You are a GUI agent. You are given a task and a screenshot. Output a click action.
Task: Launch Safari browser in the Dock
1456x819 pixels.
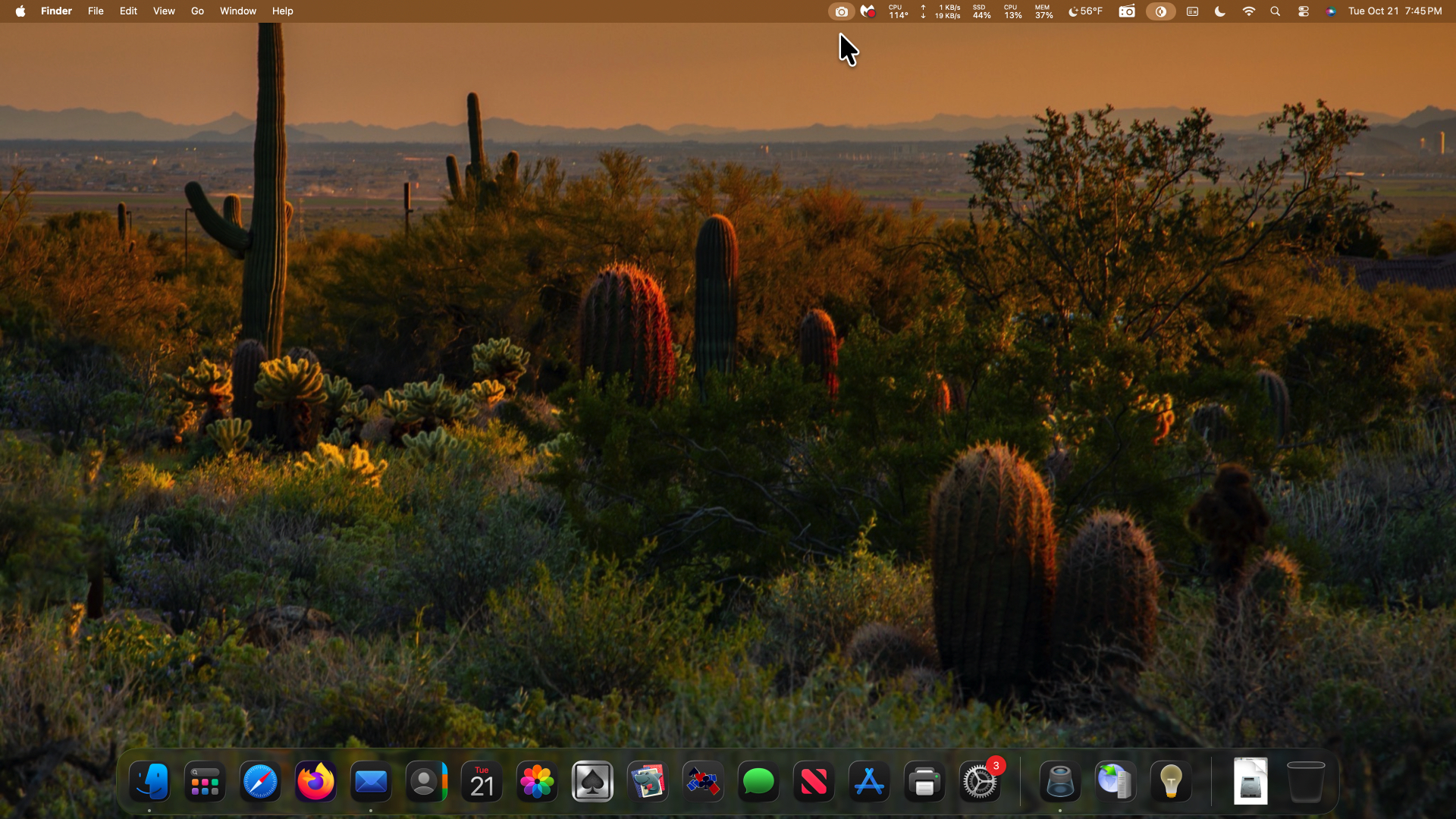point(260,782)
